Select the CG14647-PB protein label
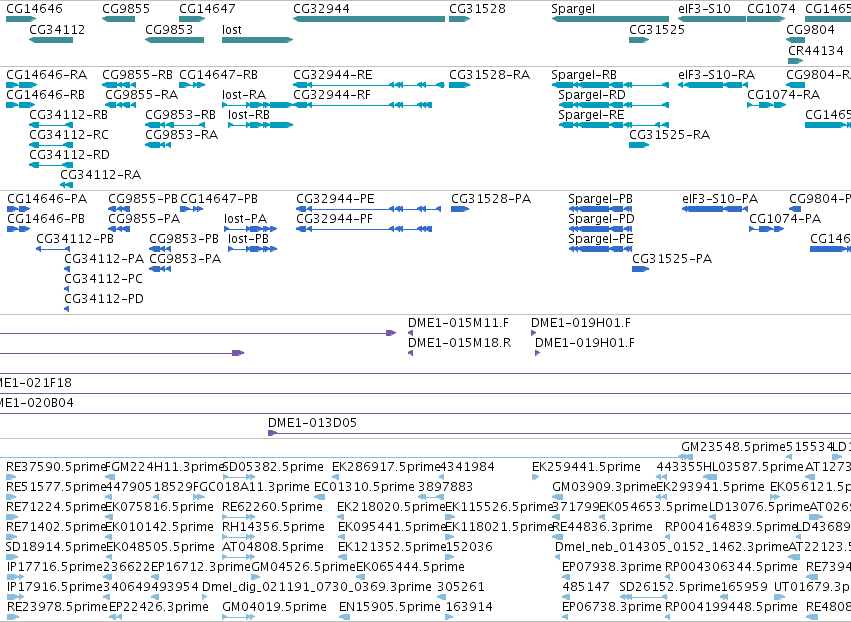851x622 pixels. (219, 199)
